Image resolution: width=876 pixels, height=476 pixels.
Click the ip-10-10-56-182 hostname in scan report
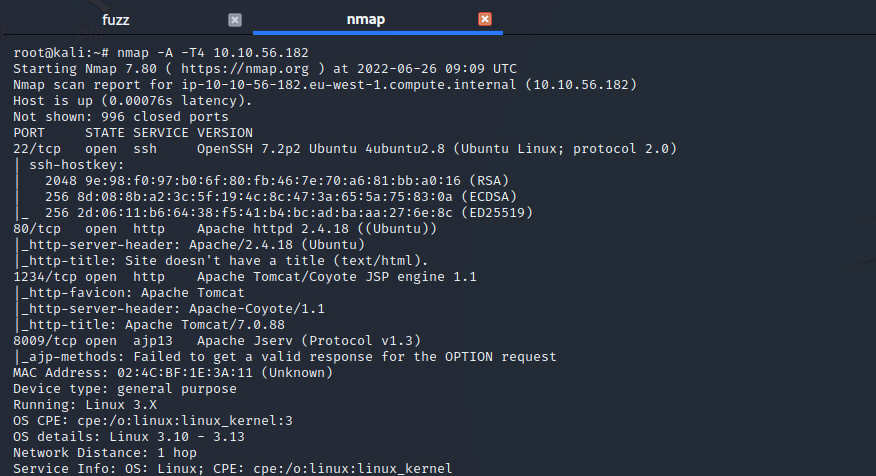click(349, 84)
